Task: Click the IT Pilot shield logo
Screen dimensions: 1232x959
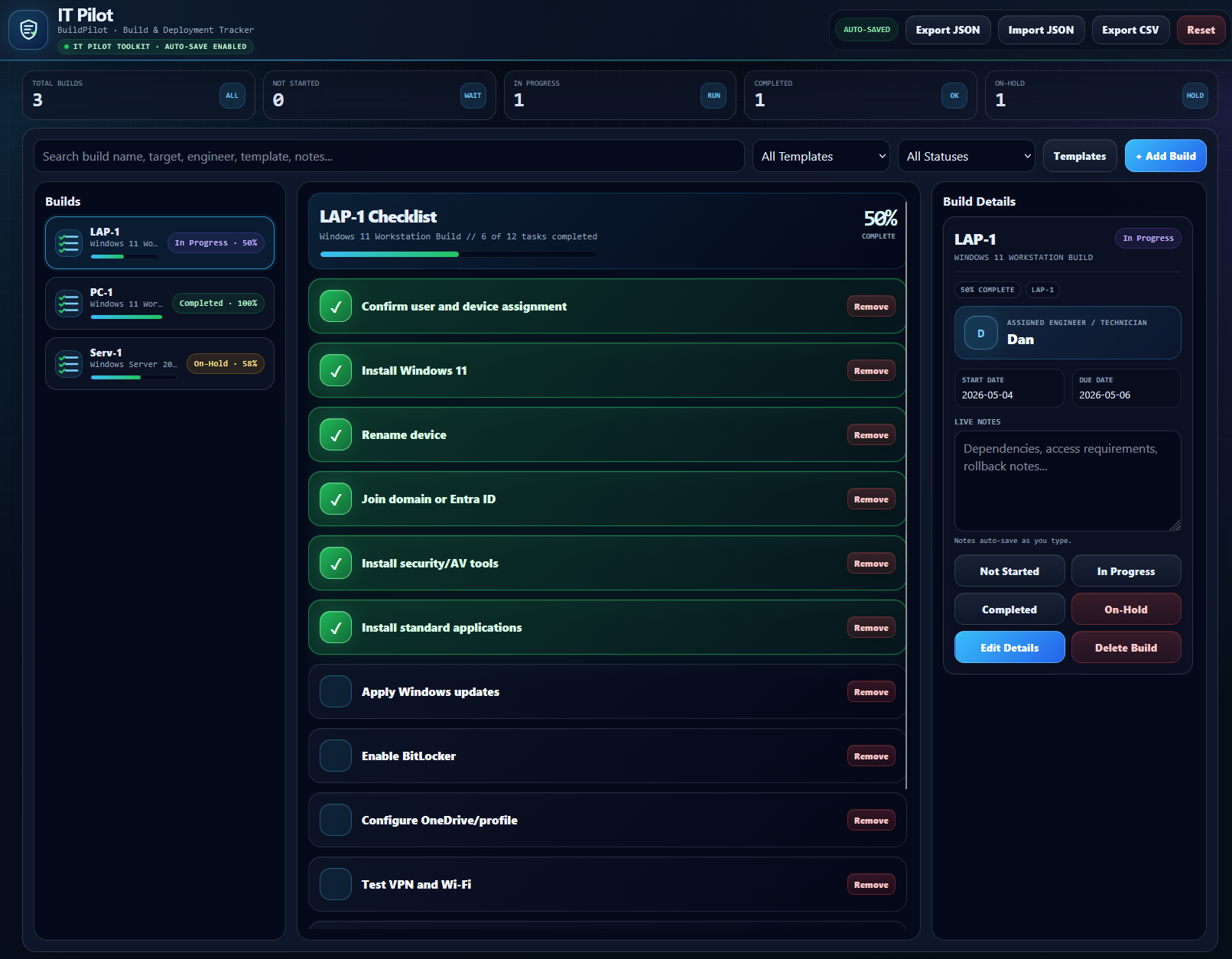Action: (28, 30)
